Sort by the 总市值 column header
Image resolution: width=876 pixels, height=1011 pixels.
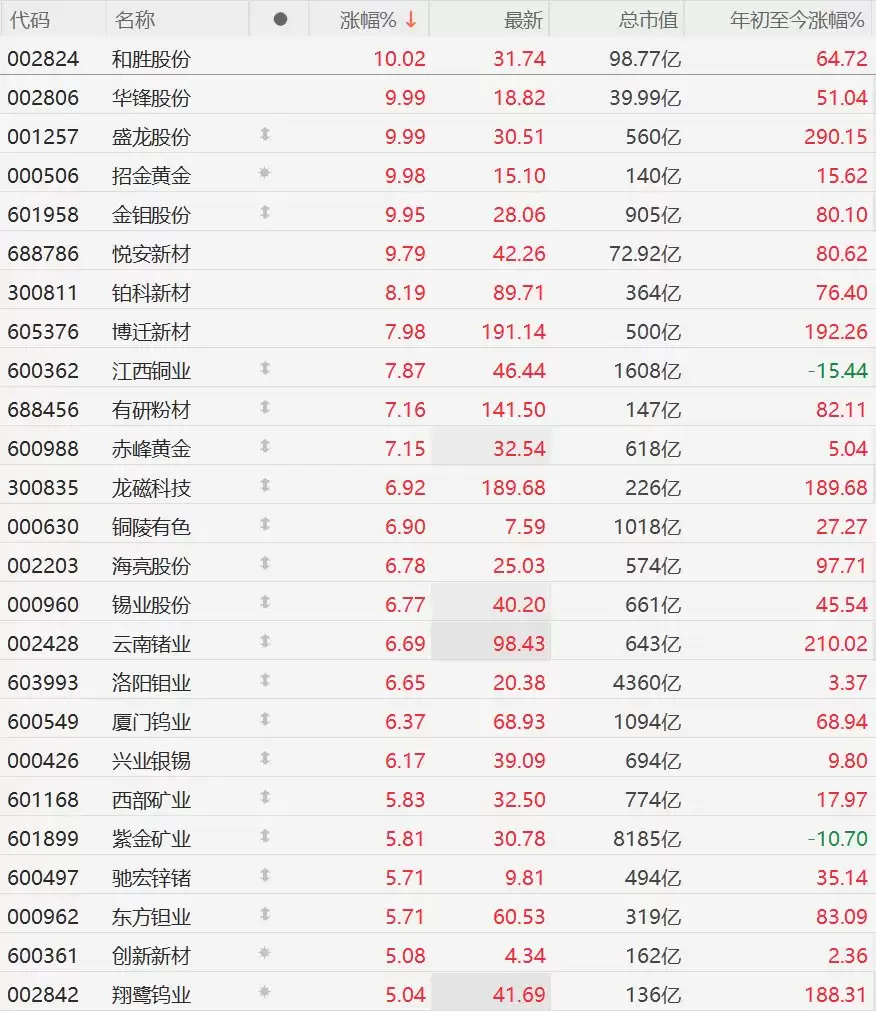coord(648,20)
